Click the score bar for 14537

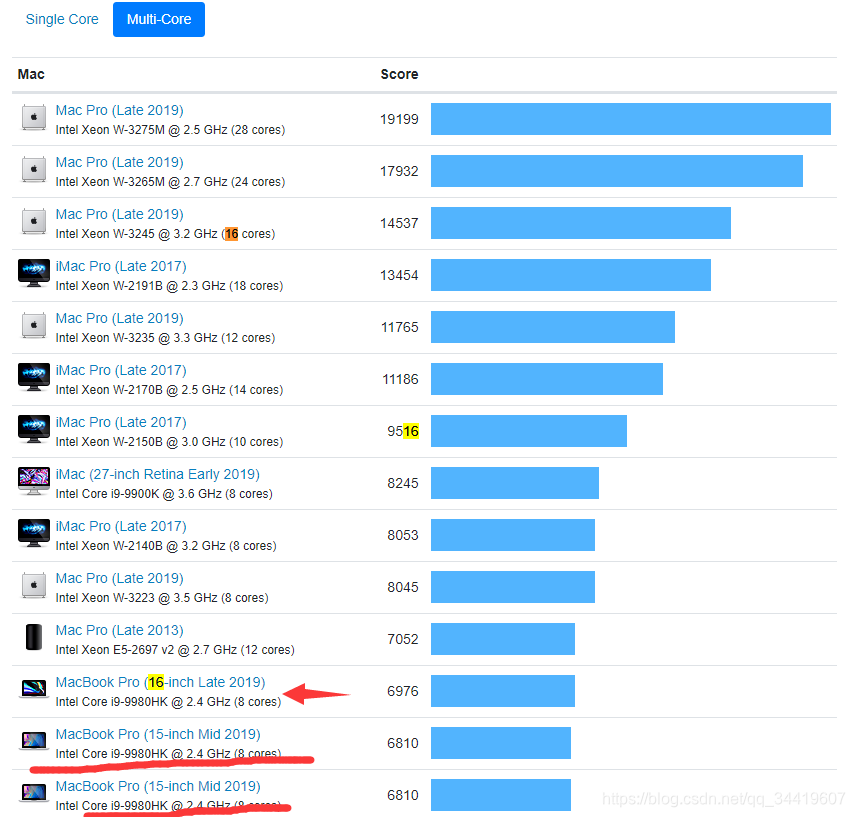[581, 223]
